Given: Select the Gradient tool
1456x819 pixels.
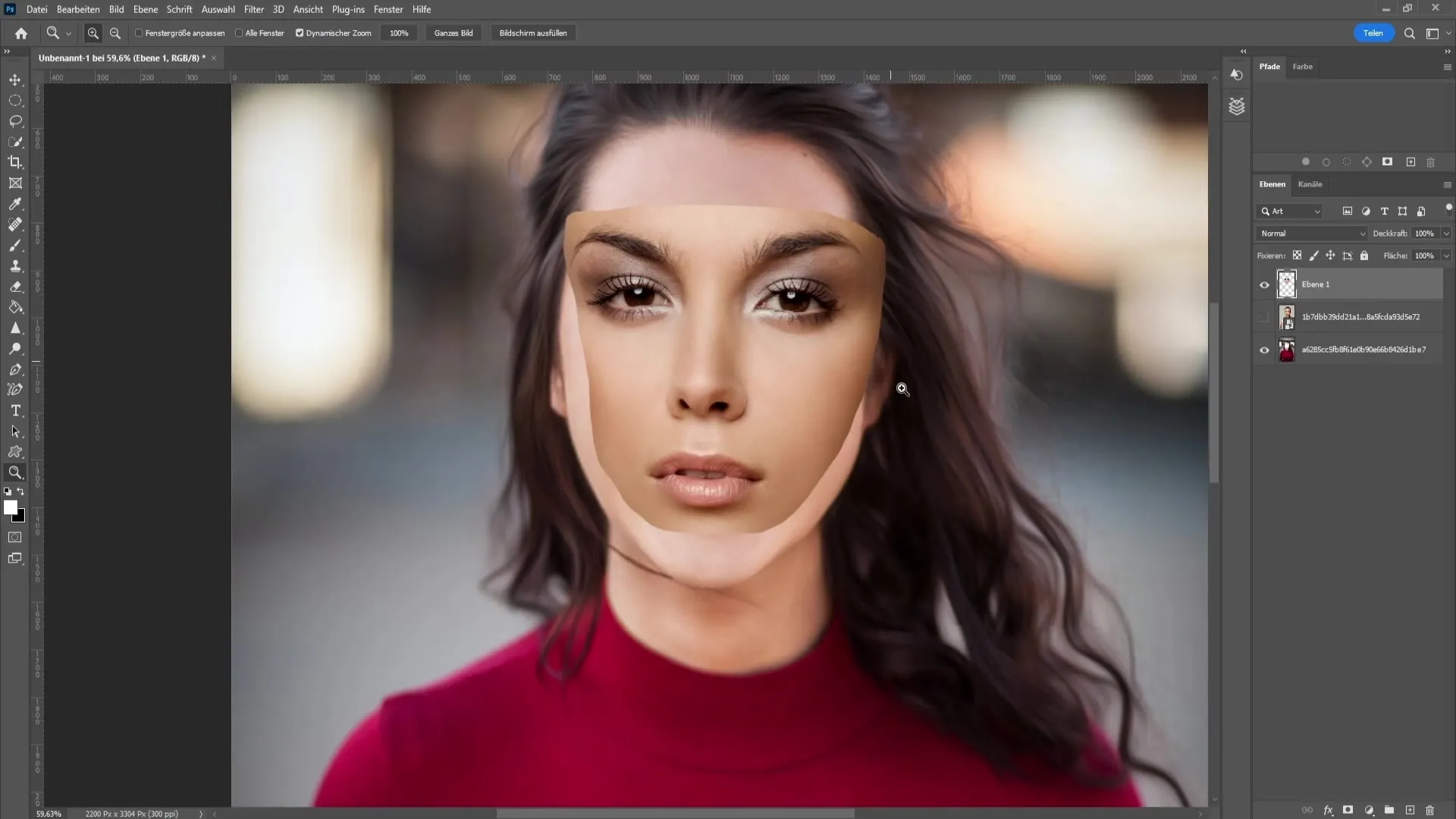Looking at the screenshot, I should click(15, 307).
